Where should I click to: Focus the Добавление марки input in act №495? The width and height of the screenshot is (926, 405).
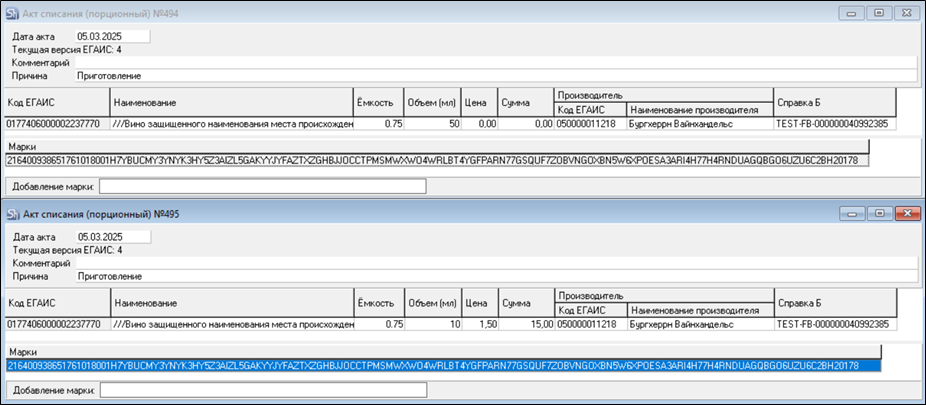262,389
